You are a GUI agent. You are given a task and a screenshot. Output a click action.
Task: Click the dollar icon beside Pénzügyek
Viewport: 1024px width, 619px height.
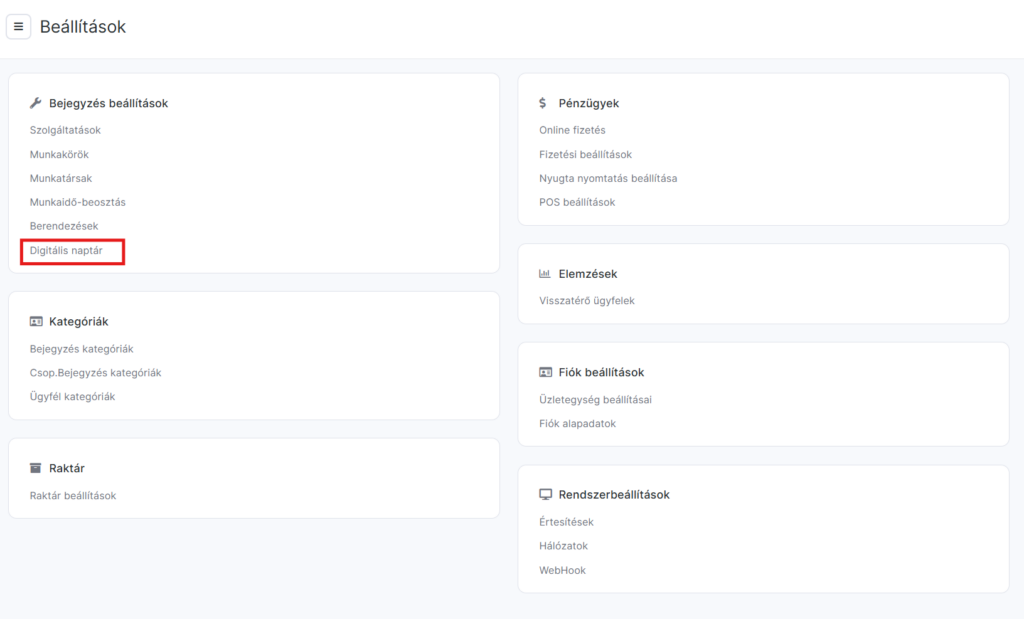pos(543,103)
